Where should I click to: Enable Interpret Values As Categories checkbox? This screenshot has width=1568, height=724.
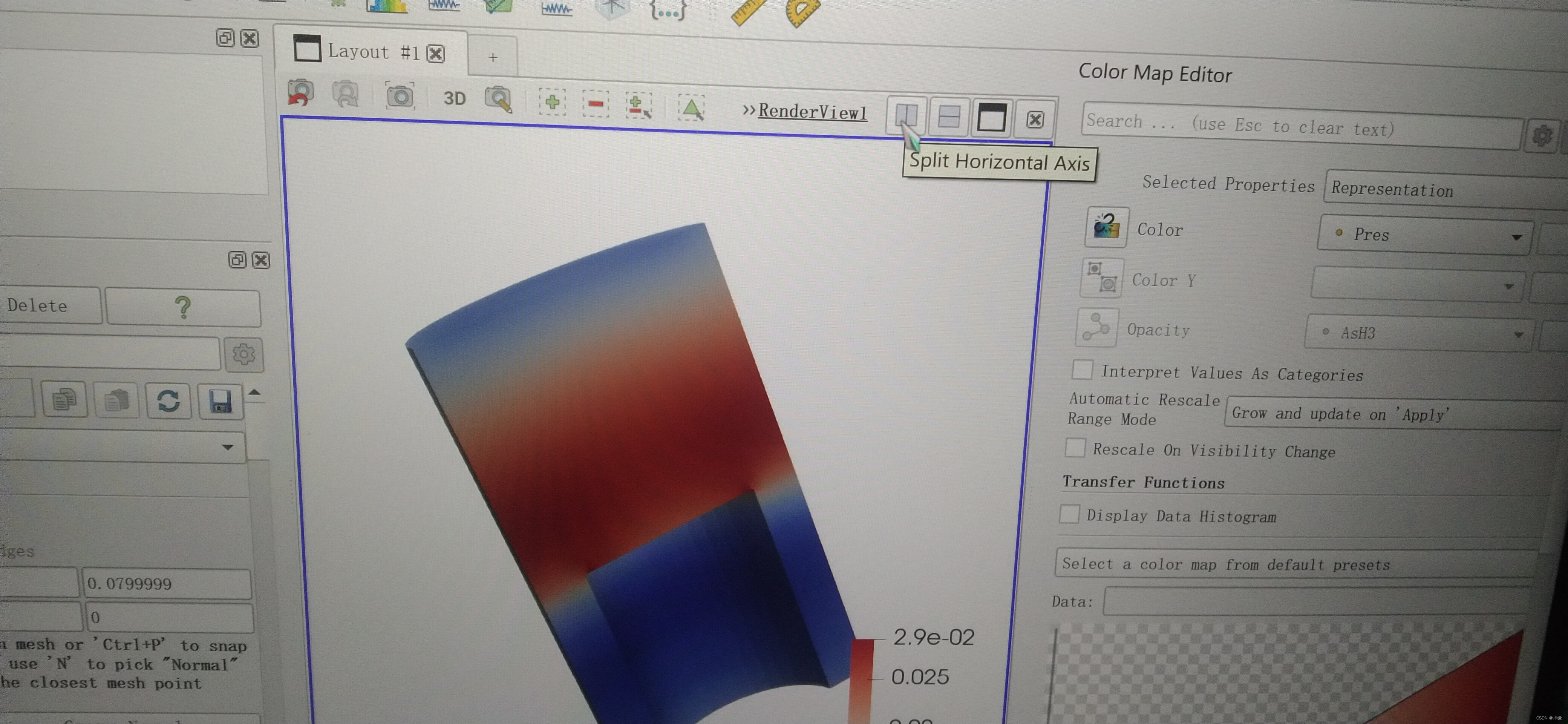1082,369
